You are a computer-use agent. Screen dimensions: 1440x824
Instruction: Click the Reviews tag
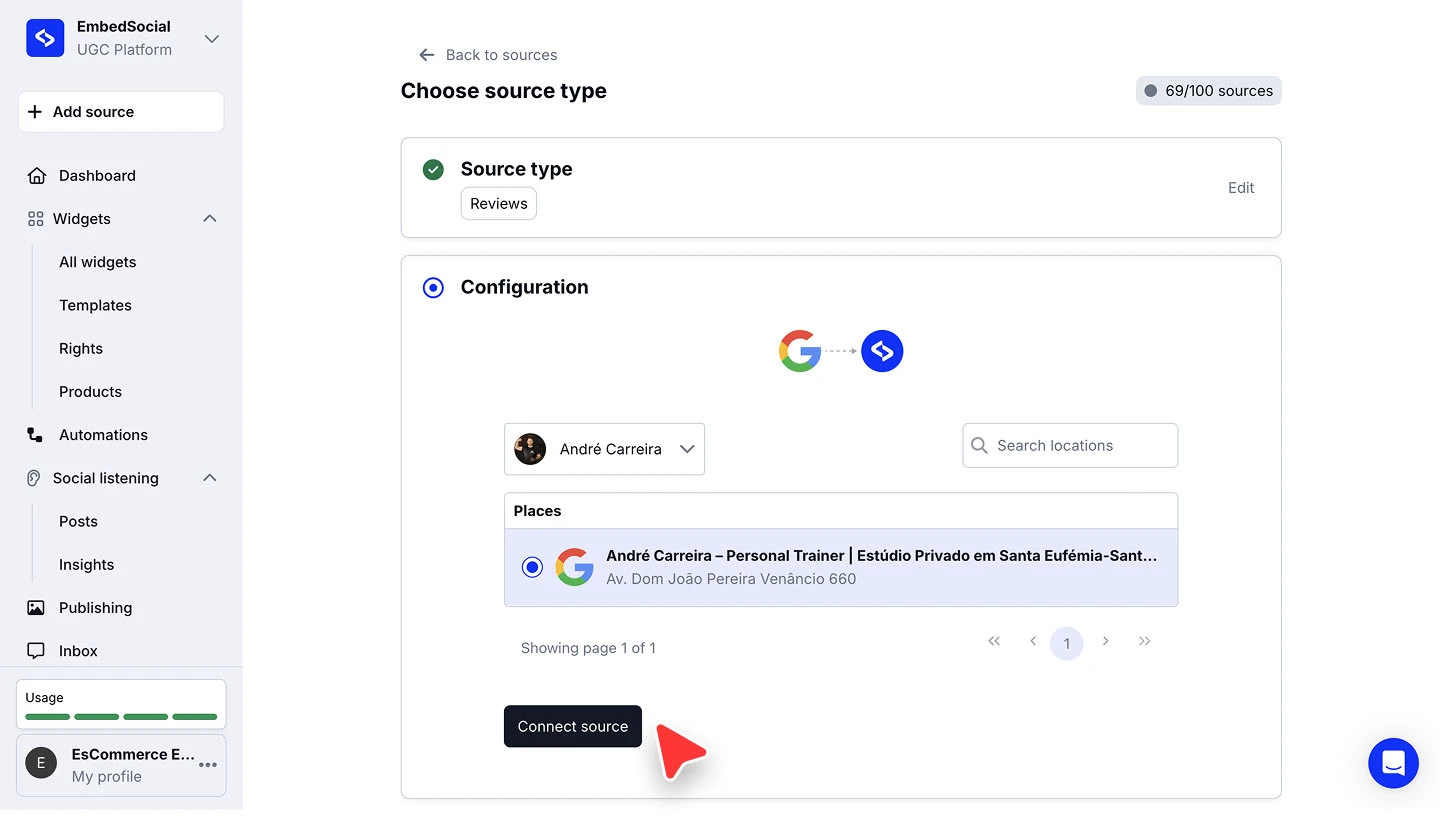tap(498, 203)
